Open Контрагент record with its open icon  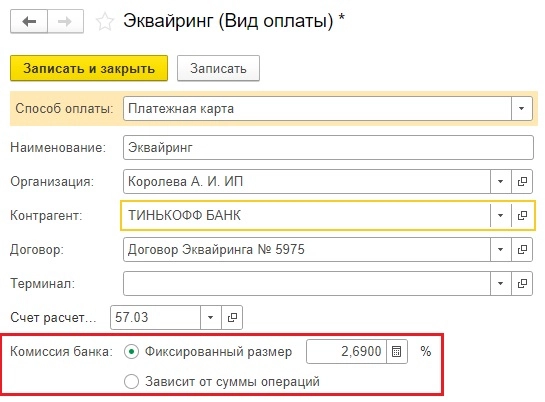(x=522, y=215)
